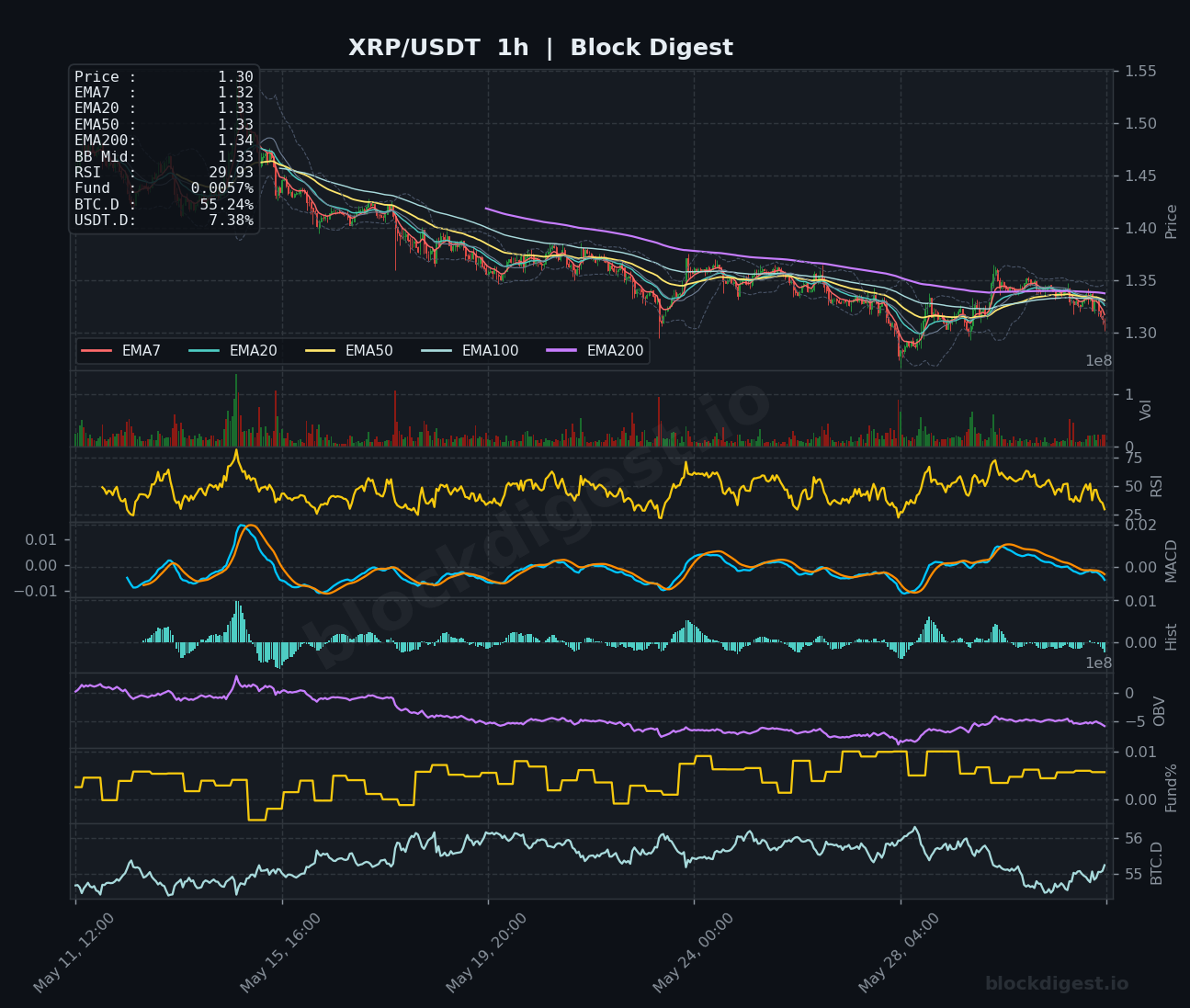Click the BTC.D 56 axis tick
Image resolution: width=1190 pixels, height=1008 pixels.
point(1133,839)
